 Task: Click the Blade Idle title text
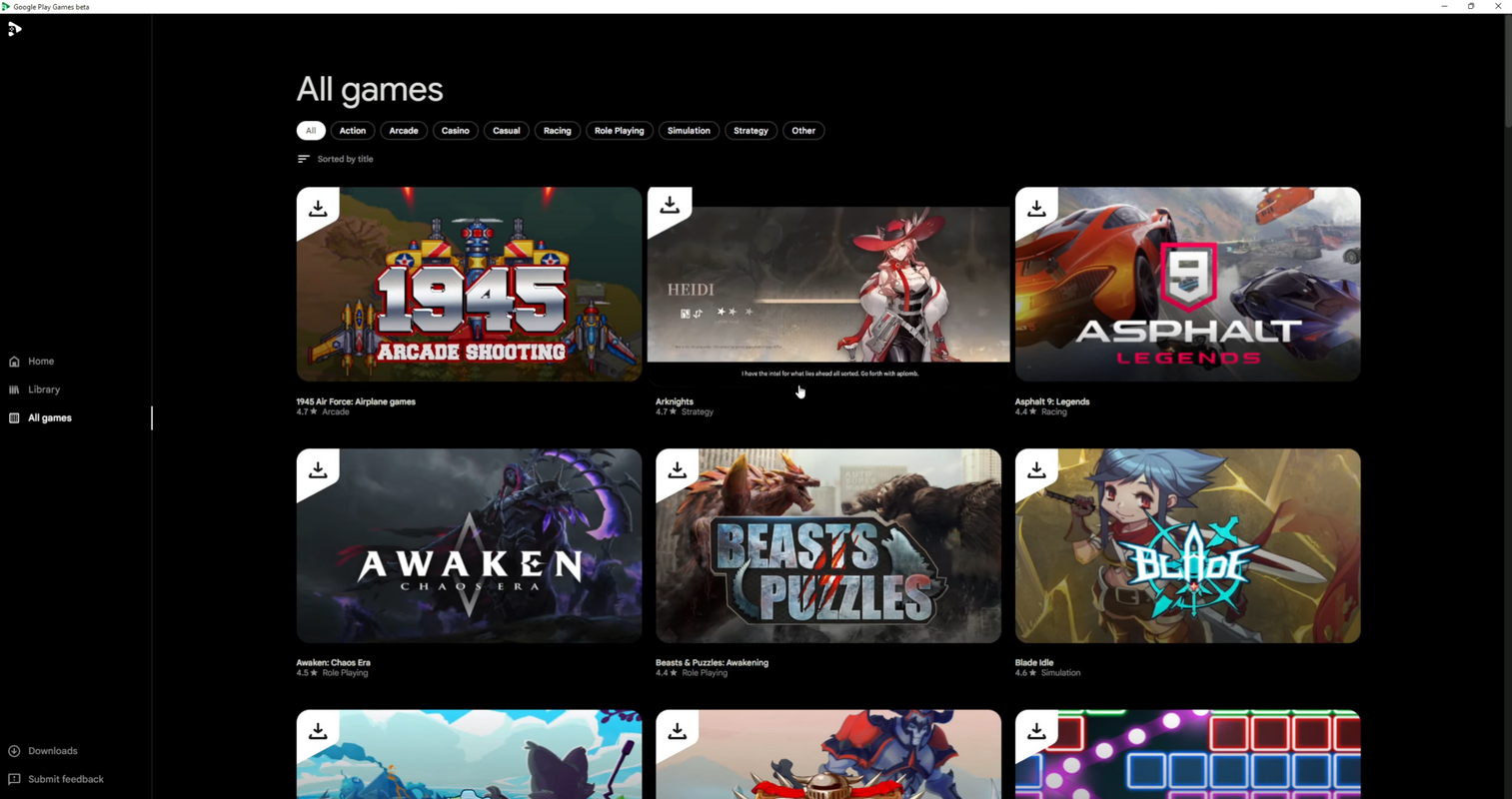(1034, 662)
